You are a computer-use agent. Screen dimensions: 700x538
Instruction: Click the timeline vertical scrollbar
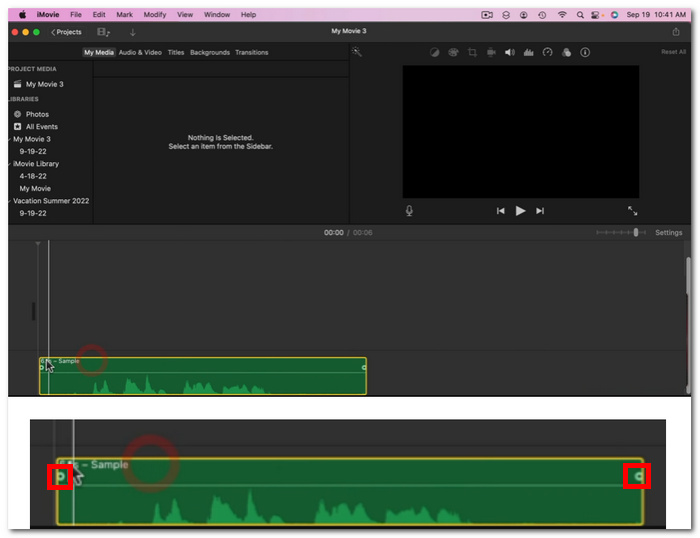(688, 326)
